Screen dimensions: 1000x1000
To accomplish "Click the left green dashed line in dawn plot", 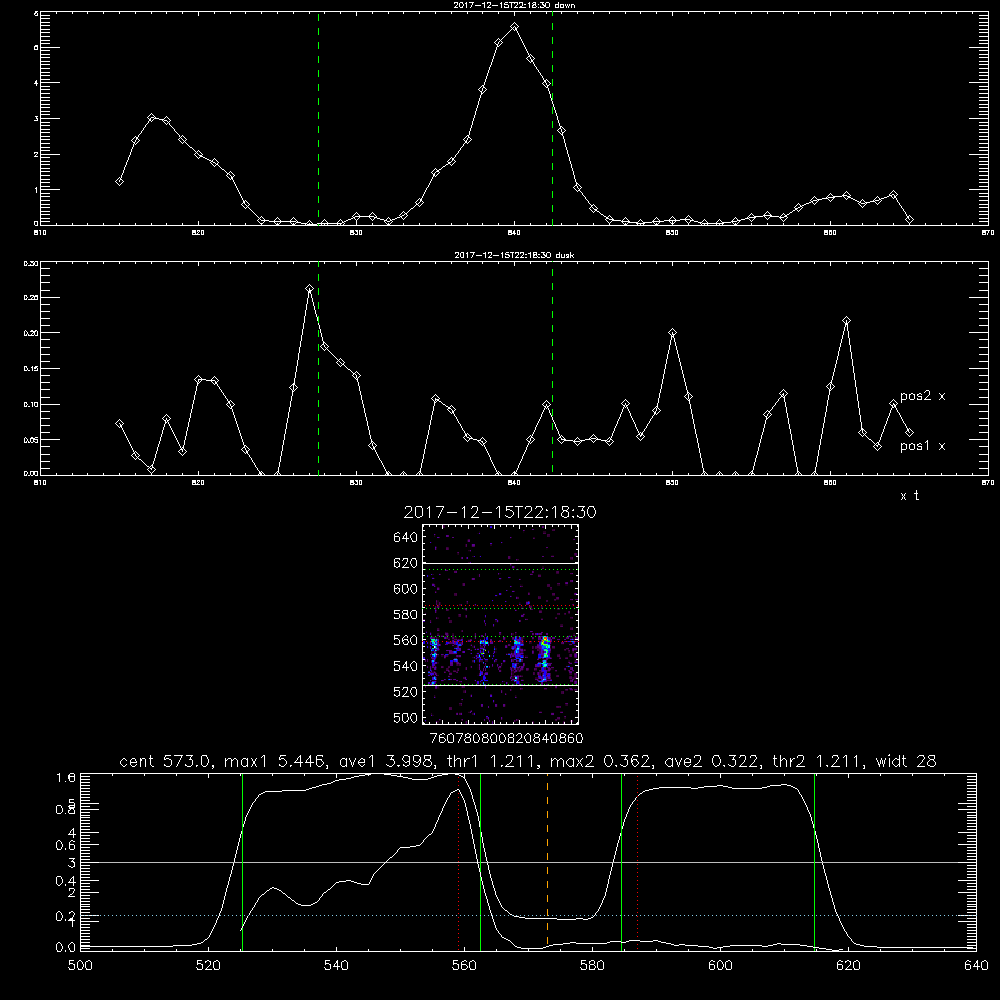I will point(318,118).
